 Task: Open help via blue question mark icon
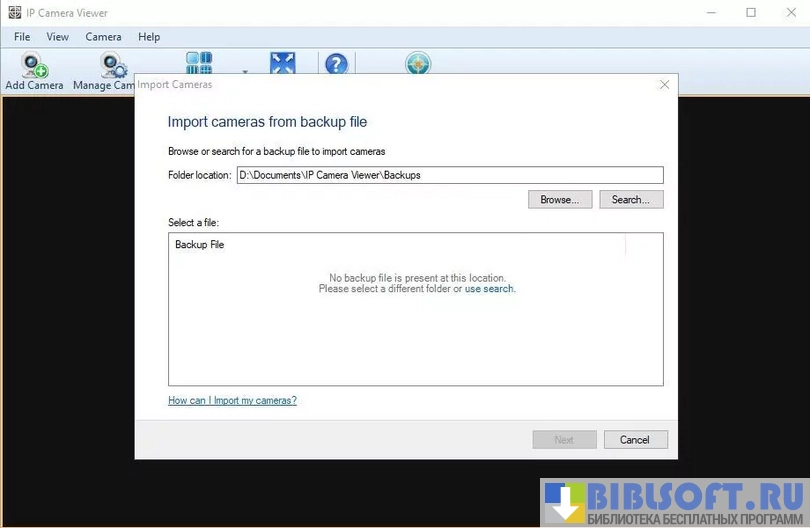337,64
